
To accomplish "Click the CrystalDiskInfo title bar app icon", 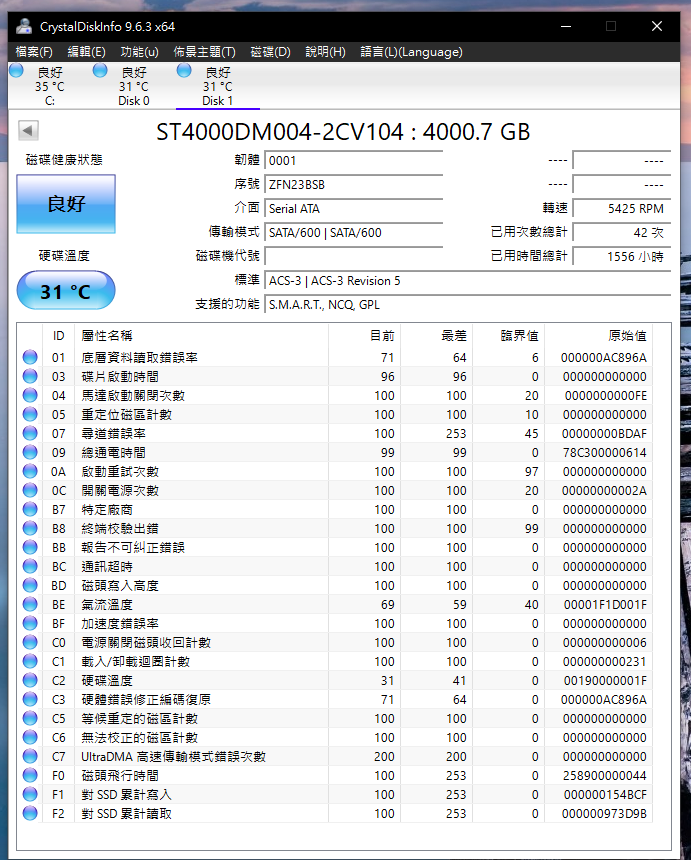I will coord(24,26).
